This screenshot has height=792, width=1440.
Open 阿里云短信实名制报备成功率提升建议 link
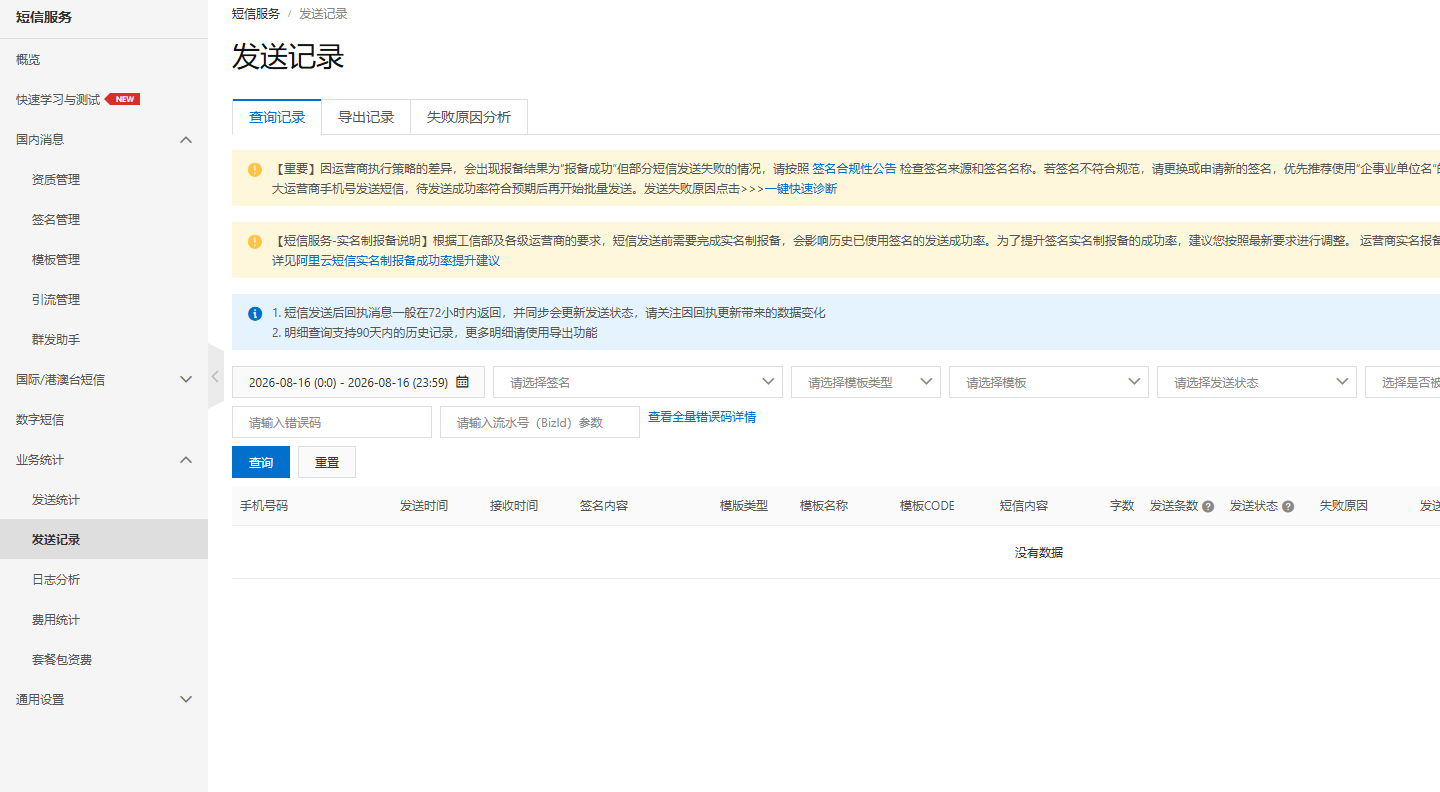tap(398, 260)
